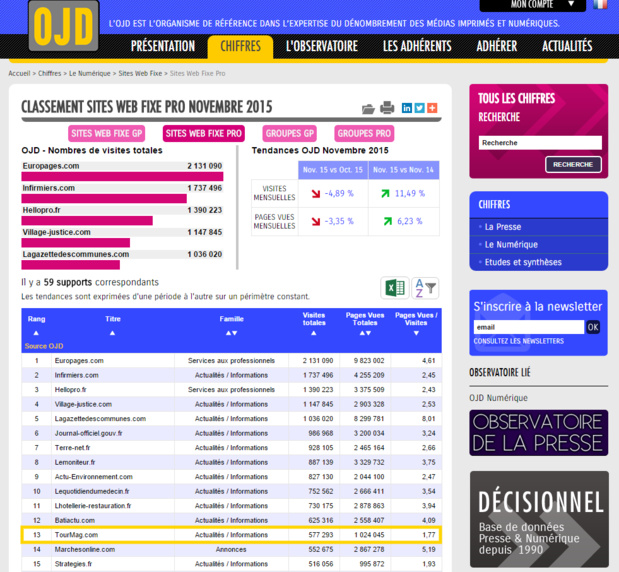Screen dimensions: 619x572
Task: Share the page on LinkedIn
Action: tap(406, 108)
